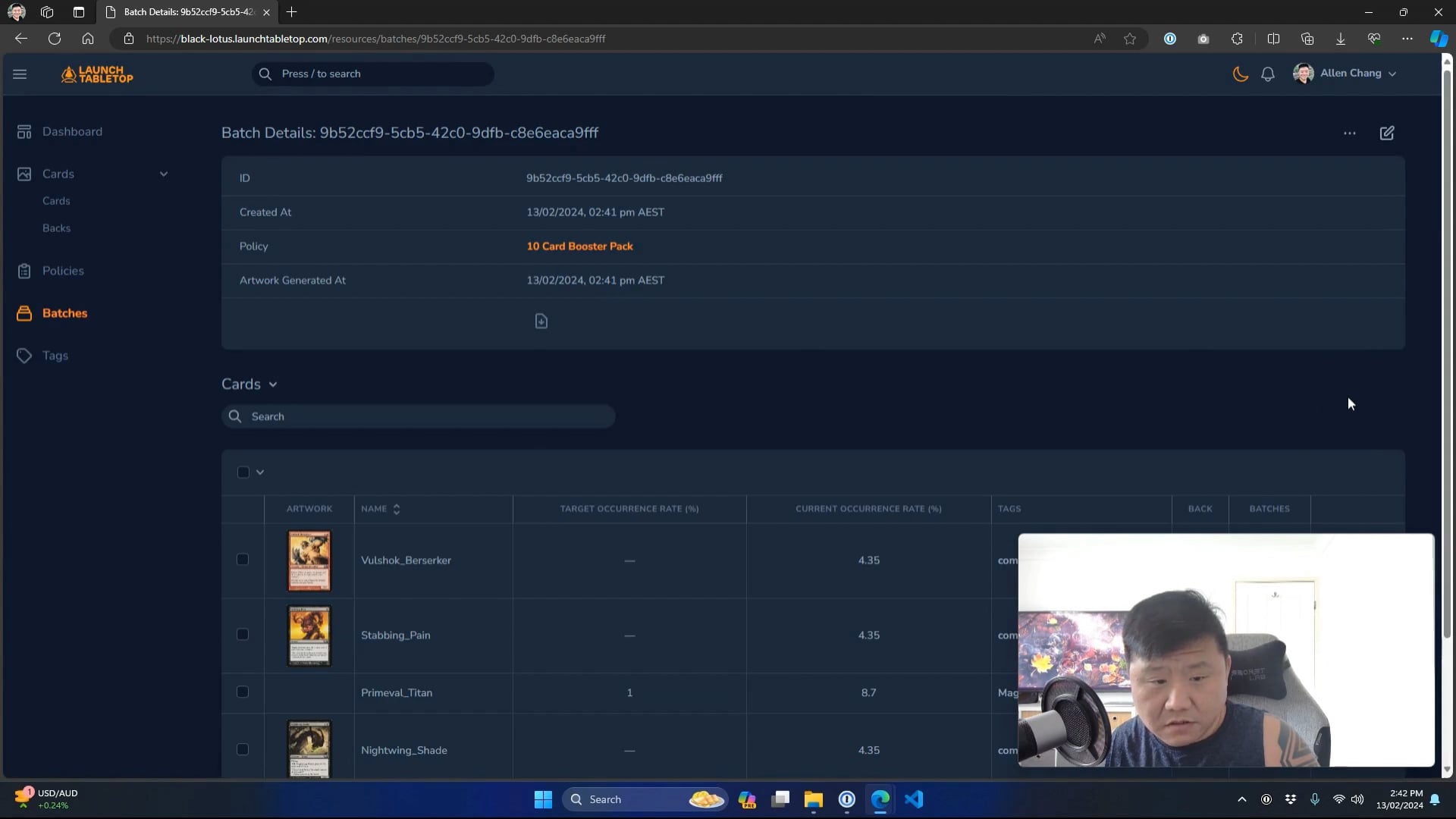Toggle dark mode moon icon

tap(1240, 74)
